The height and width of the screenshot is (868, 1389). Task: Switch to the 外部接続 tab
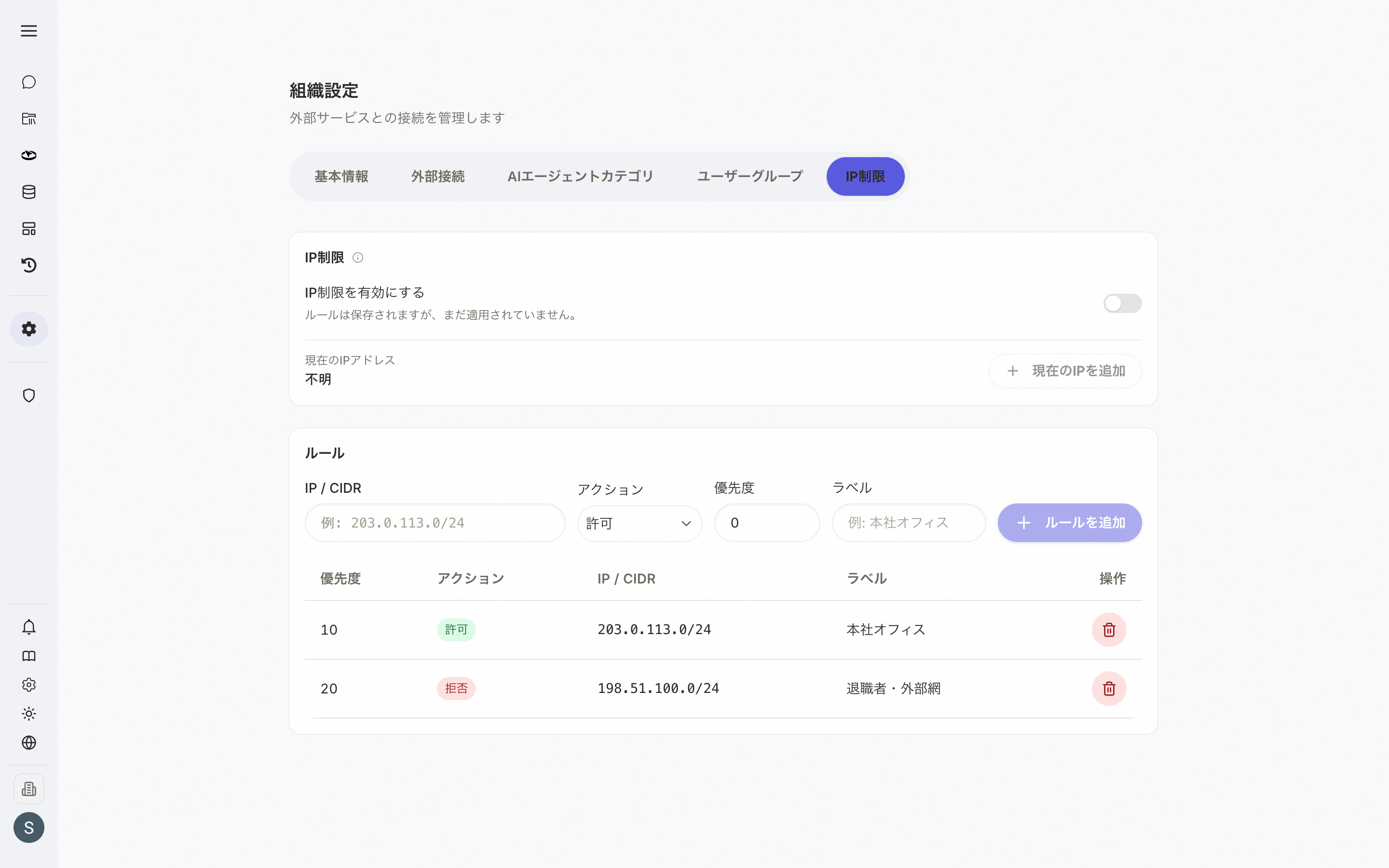[438, 176]
